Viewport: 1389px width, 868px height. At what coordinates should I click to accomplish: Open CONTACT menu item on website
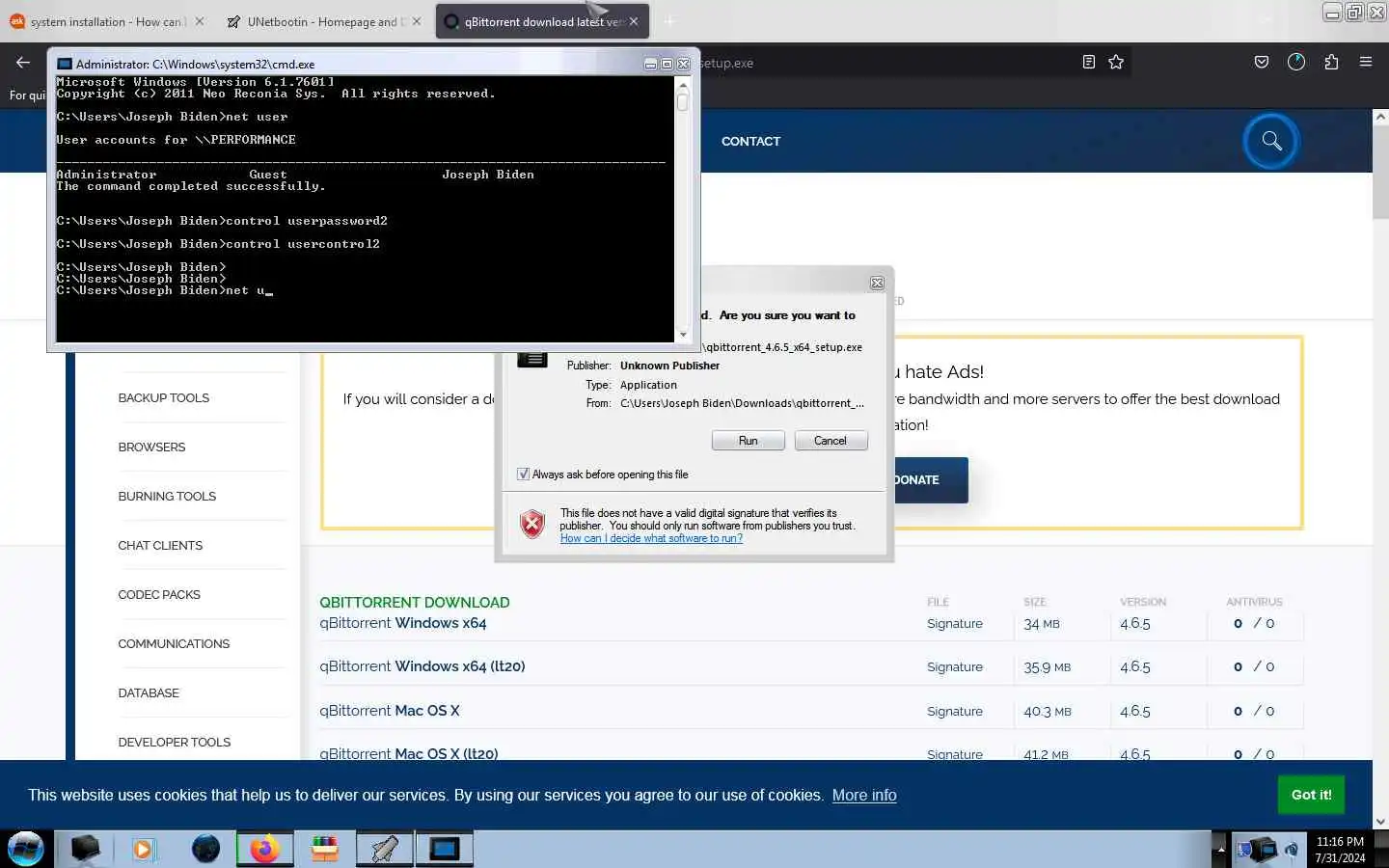point(750,141)
